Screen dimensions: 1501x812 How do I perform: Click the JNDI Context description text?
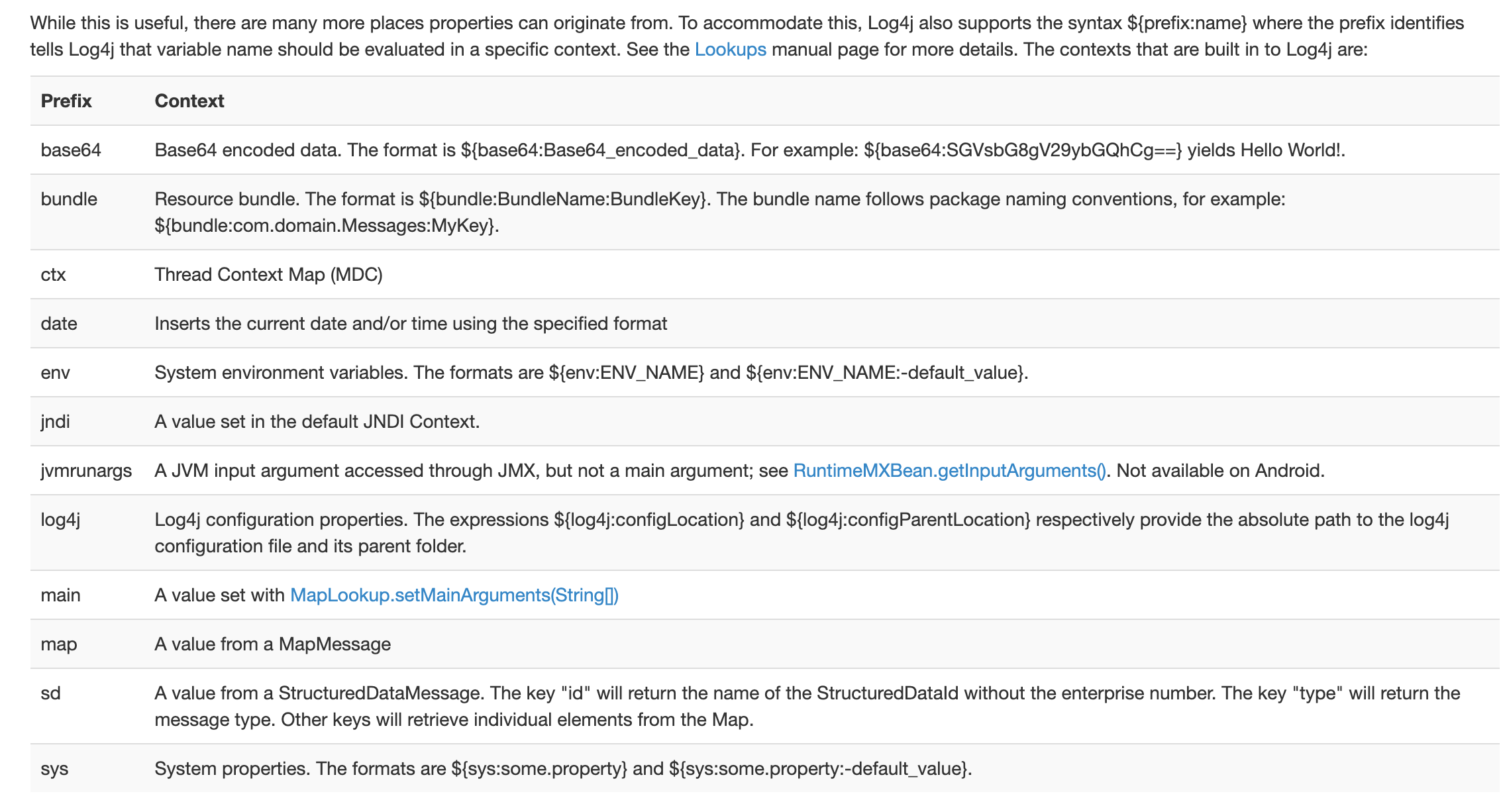317,422
